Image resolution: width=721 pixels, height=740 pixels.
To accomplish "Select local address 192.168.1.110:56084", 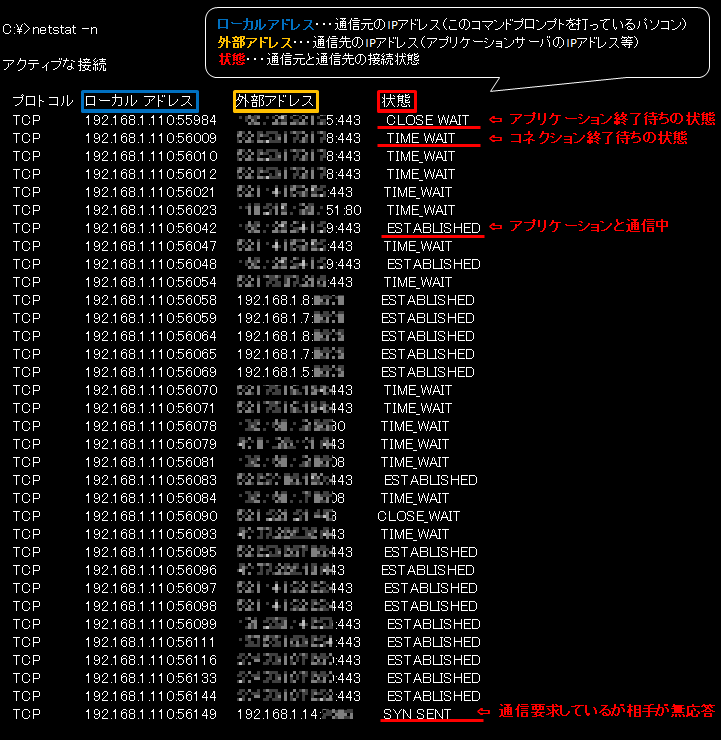I will point(151,498).
